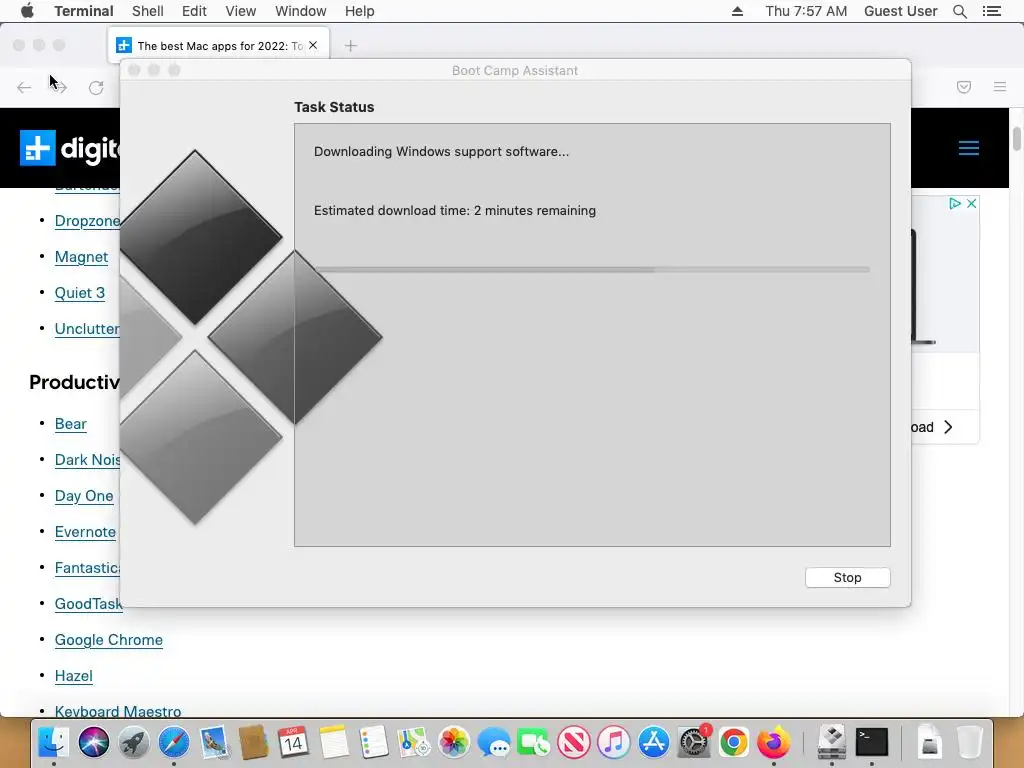Open the Notes app in Dock
The width and height of the screenshot is (1024, 768).
tap(334, 743)
